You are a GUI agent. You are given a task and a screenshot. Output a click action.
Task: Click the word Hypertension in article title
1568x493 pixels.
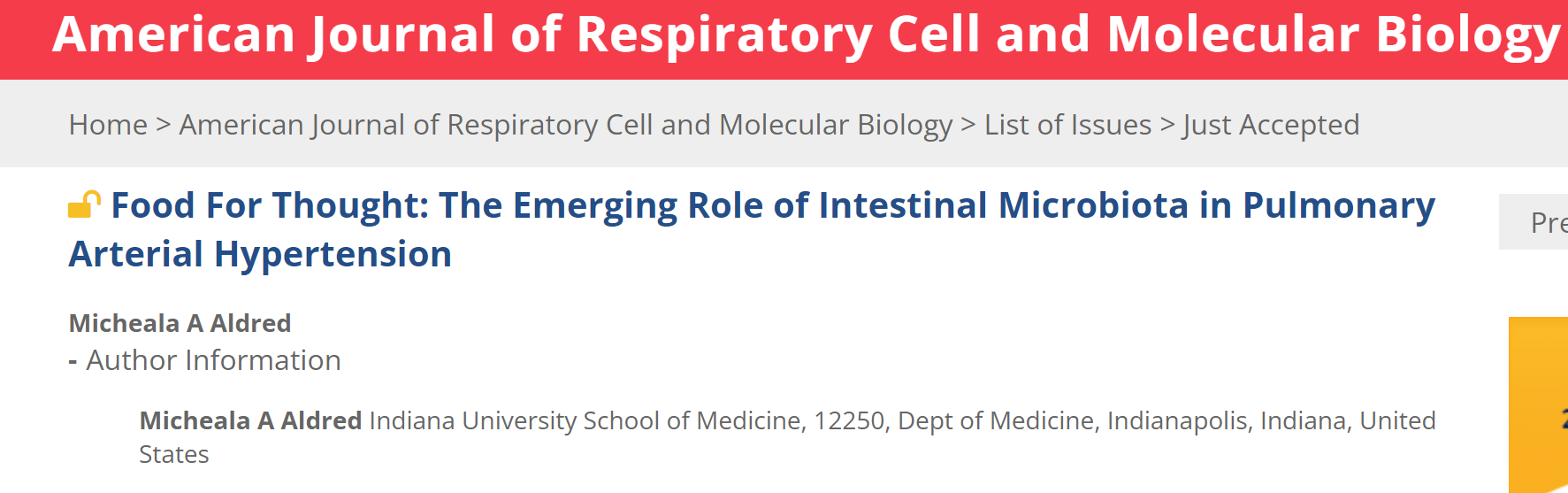[333, 255]
